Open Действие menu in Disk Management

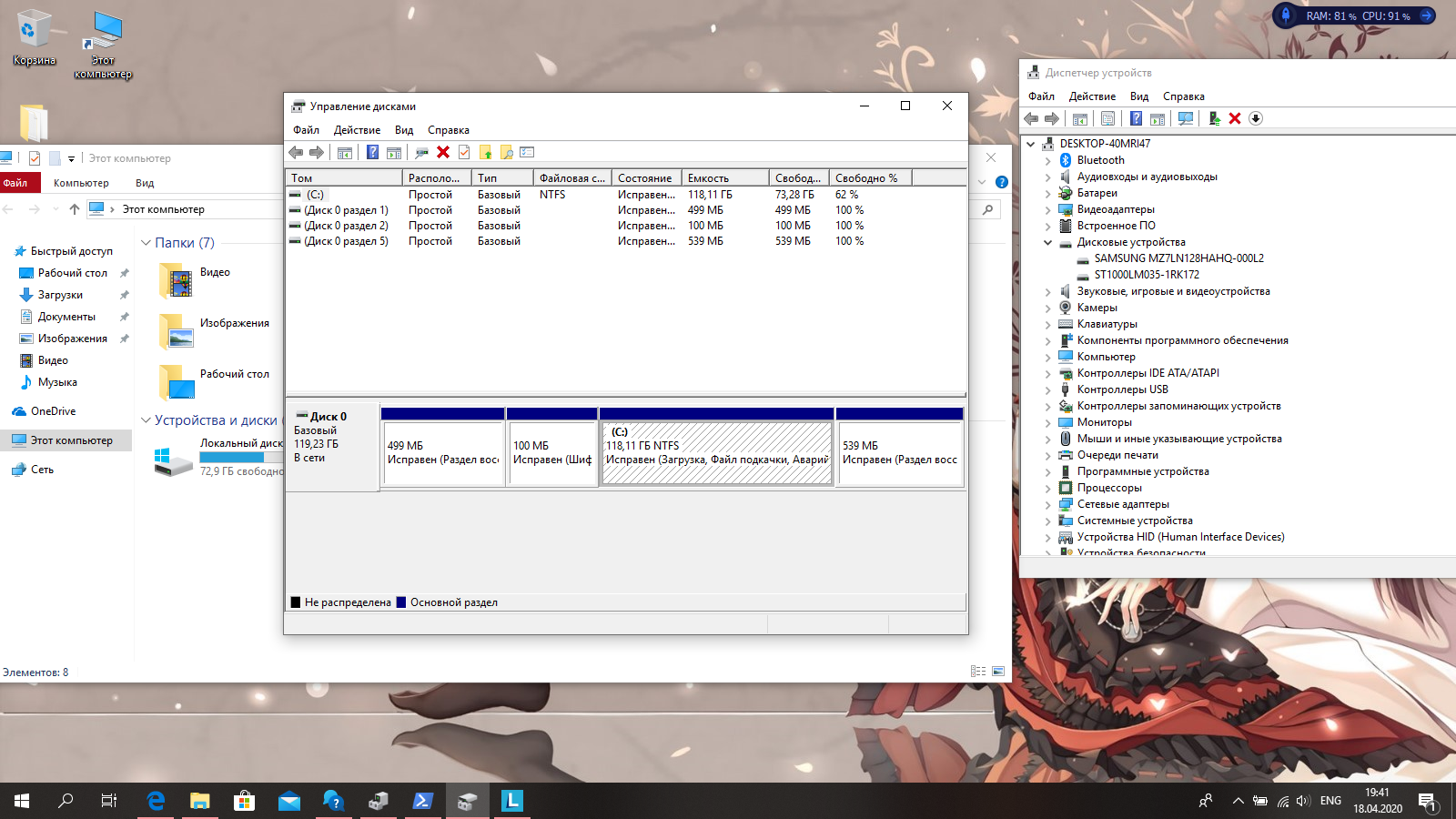point(357,130)
